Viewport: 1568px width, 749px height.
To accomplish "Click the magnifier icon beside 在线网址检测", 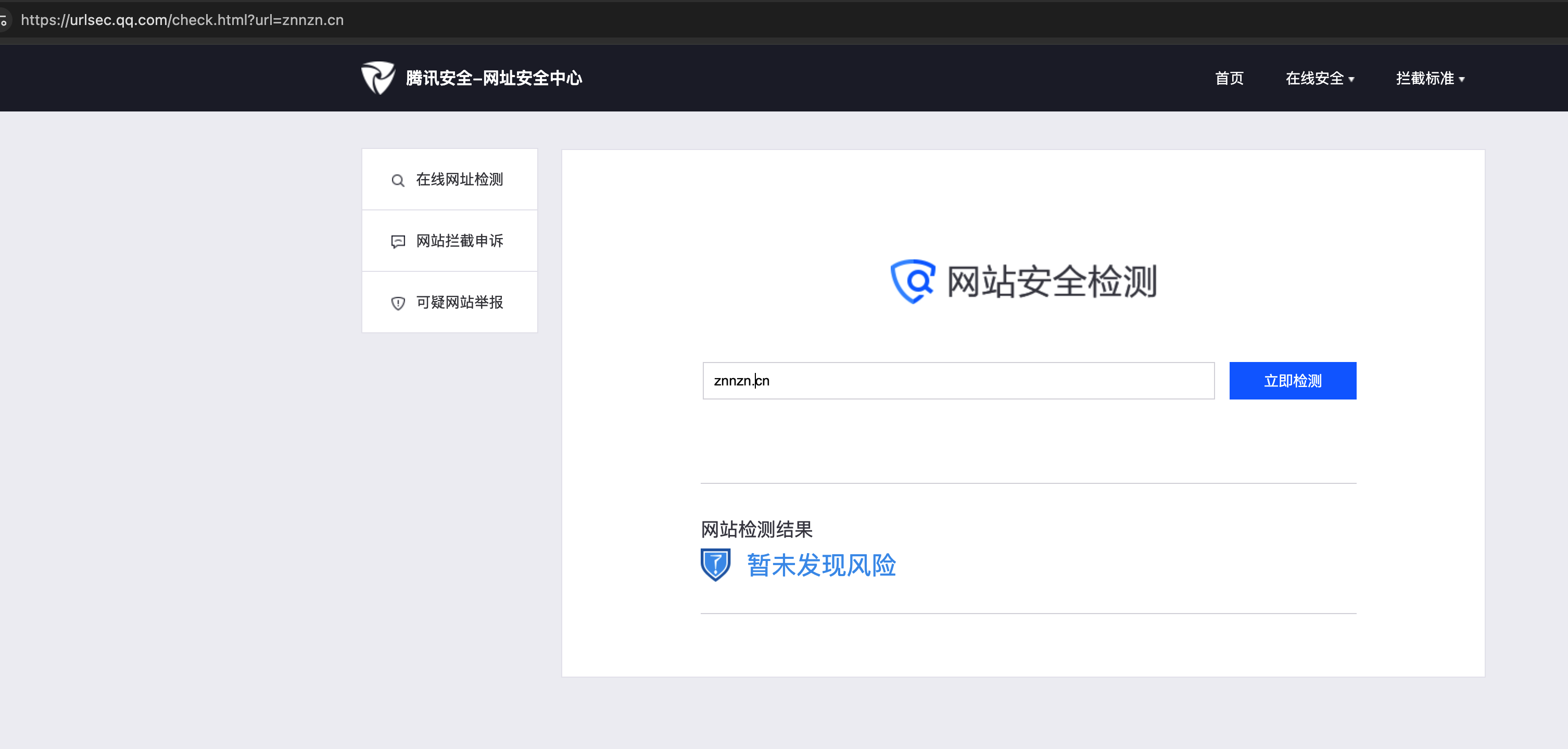I will (x=398, y=180).
